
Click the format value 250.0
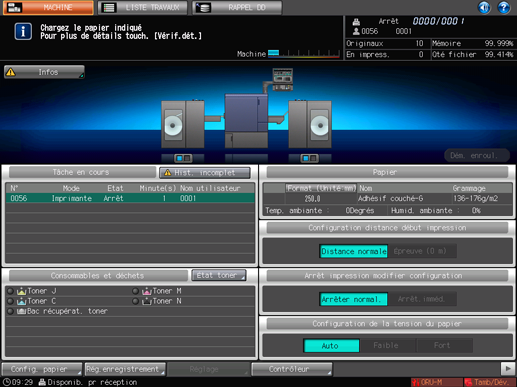click(312, 199)
